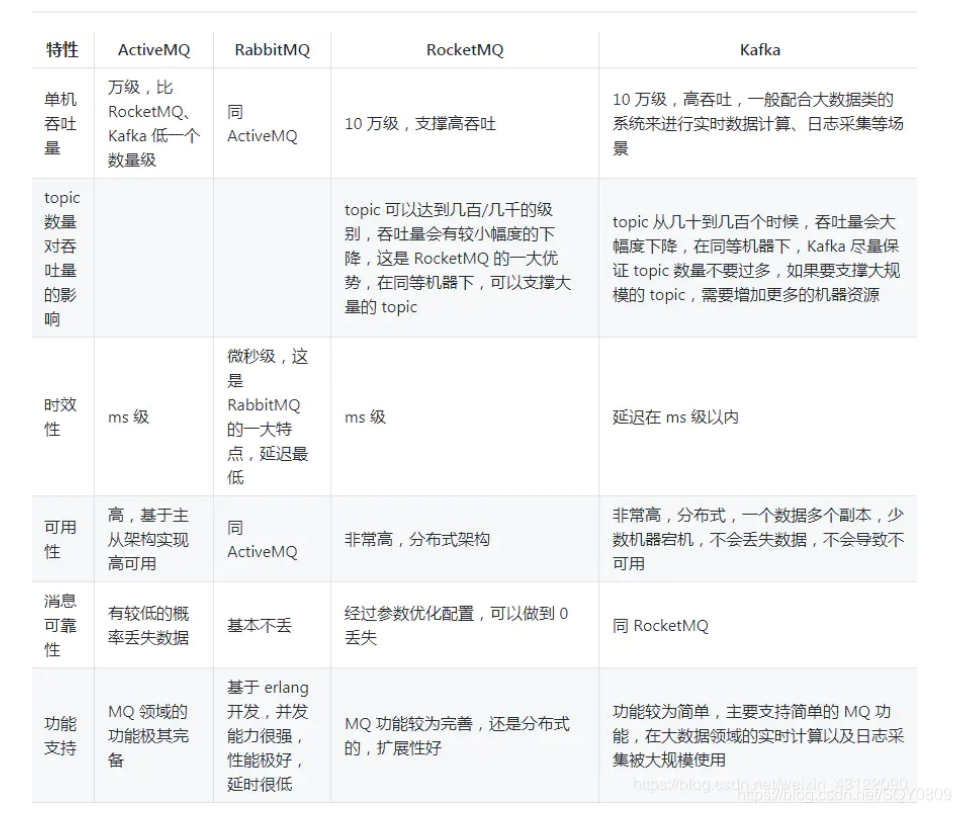Viewport: 961px width, 813px height.
Task: Select the ActiveMQ throughput cell starting 万级，比
Action: pos(154,123)
